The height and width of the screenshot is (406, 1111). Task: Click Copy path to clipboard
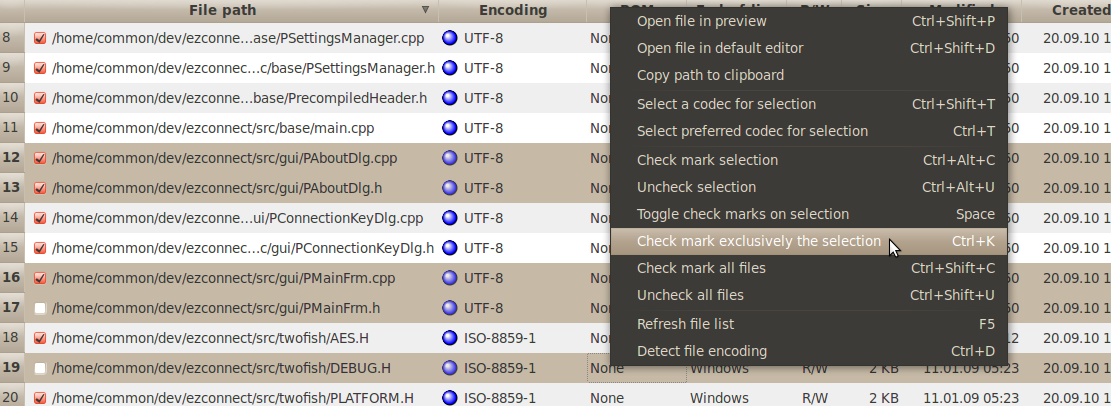[x=710, y=75]
